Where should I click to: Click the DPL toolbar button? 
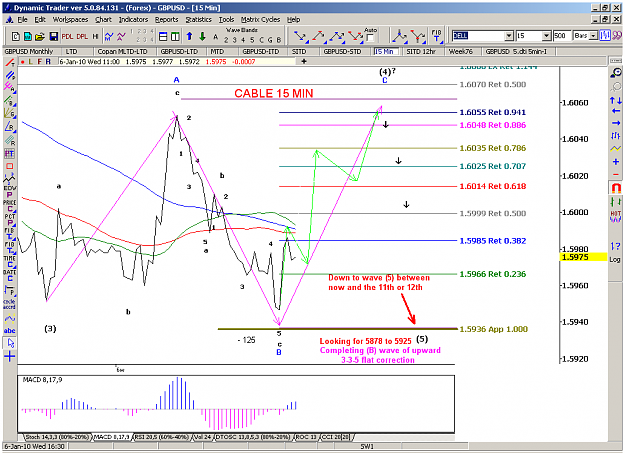click(82, 37)
